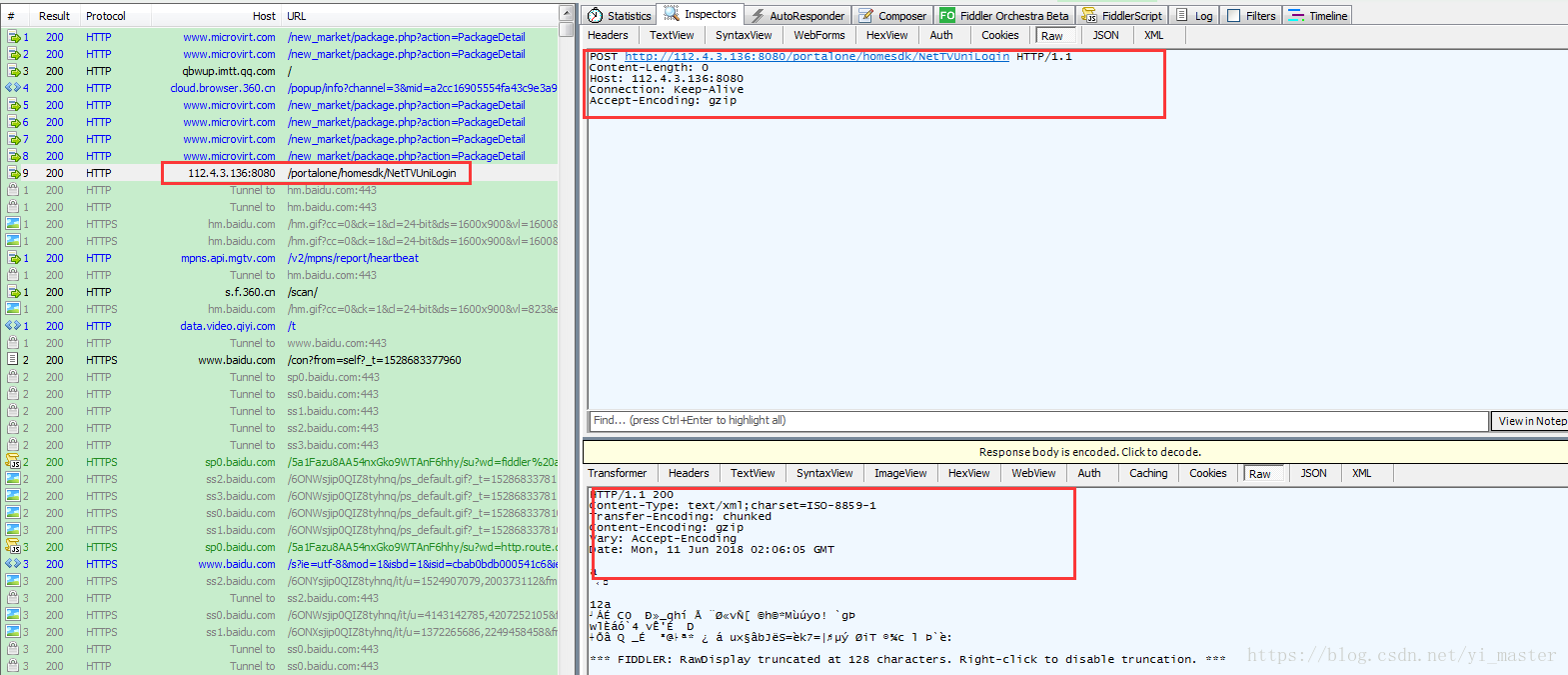Select request inspector's Cookies tab
Image resolution: width=1568 pixels, height=675 pixels.
pos(999,35)
